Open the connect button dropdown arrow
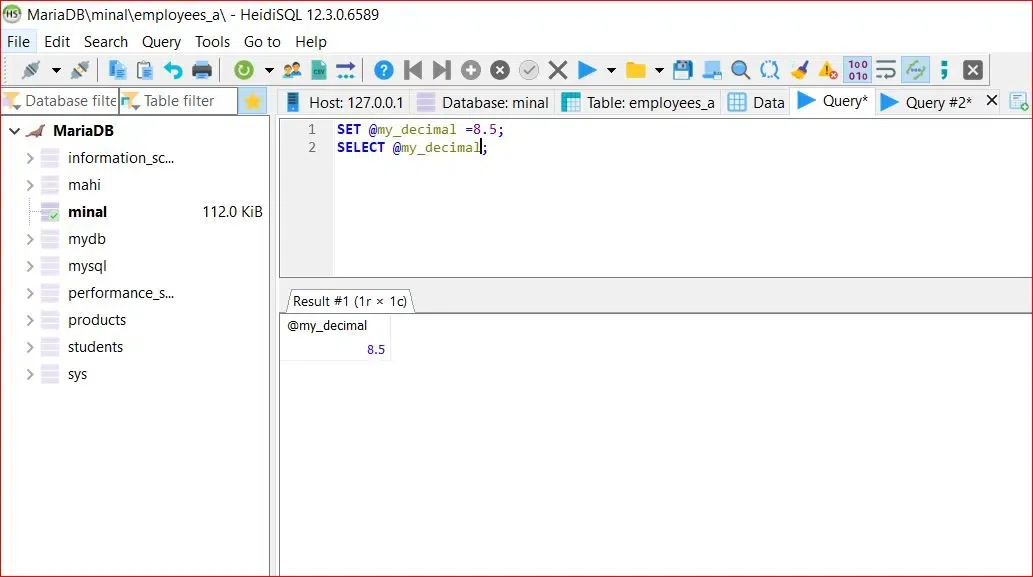Image resolution: width=1033 pixels, height=577 pixels. tap(56, 70)
